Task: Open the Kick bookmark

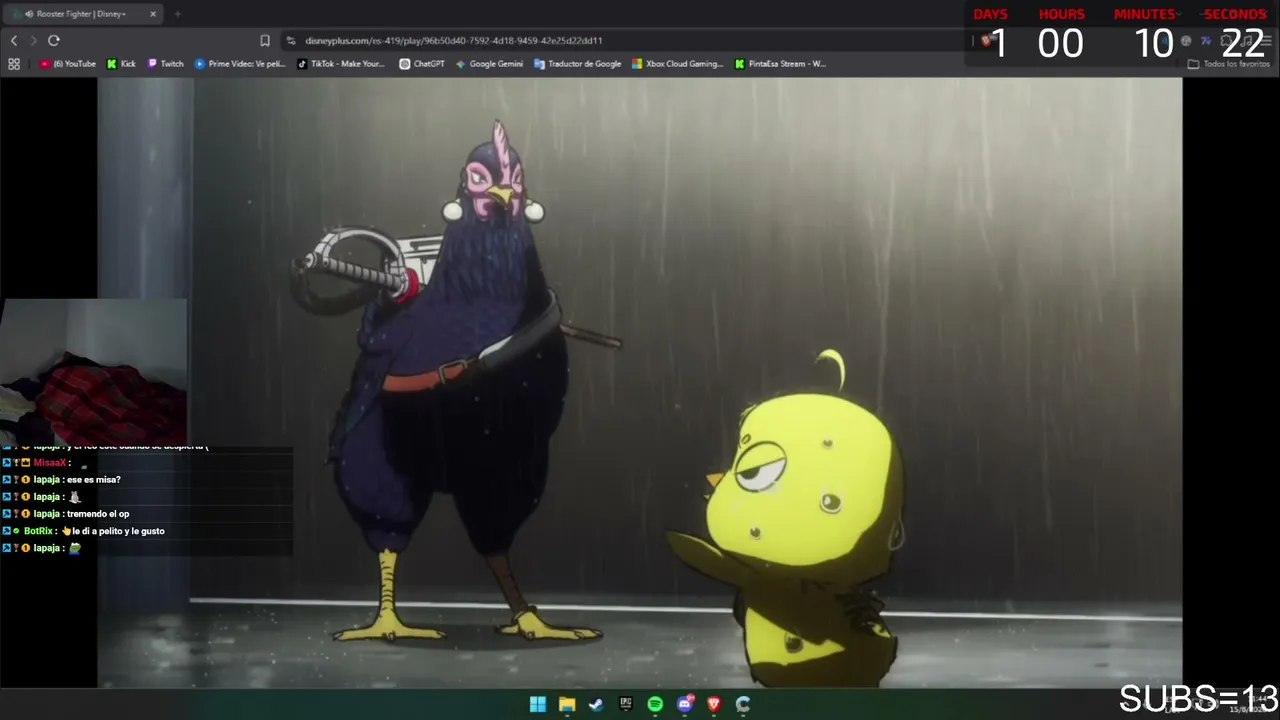Action: click(121, 64)
